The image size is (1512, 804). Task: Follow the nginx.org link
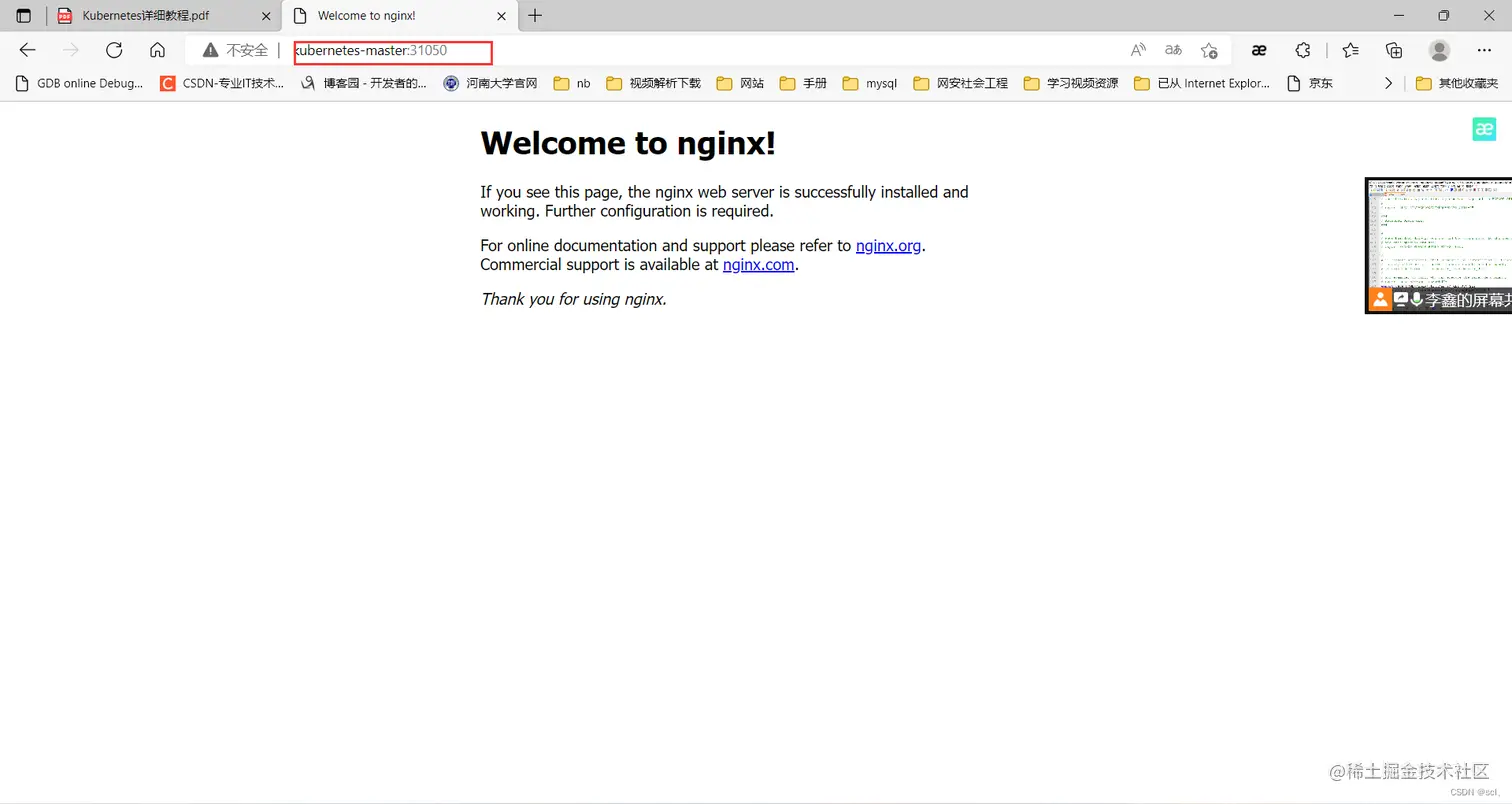888,246
